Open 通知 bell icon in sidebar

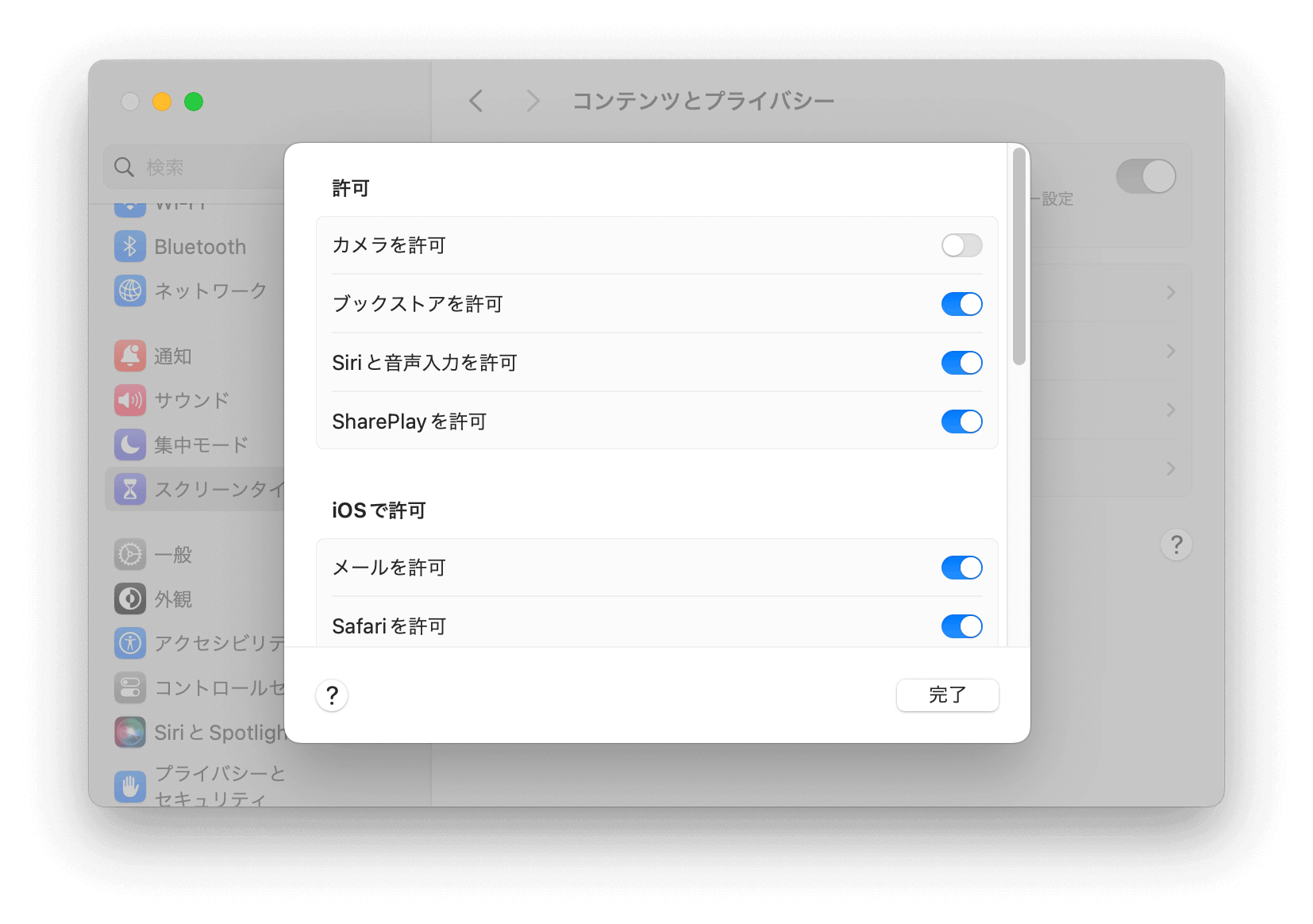(130, 356)
